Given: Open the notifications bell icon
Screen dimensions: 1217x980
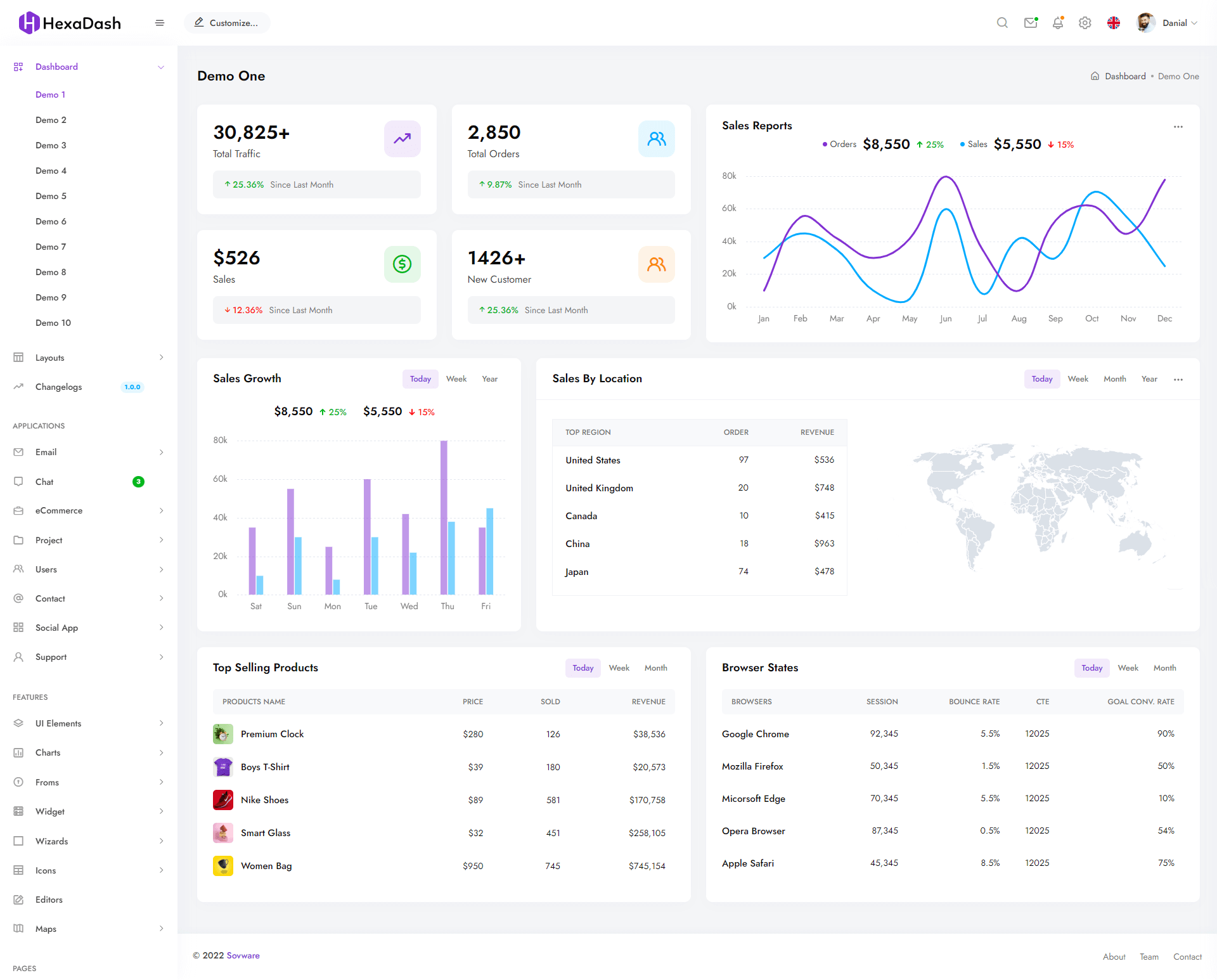Looking at the screenshot, I should [1057, 23].
